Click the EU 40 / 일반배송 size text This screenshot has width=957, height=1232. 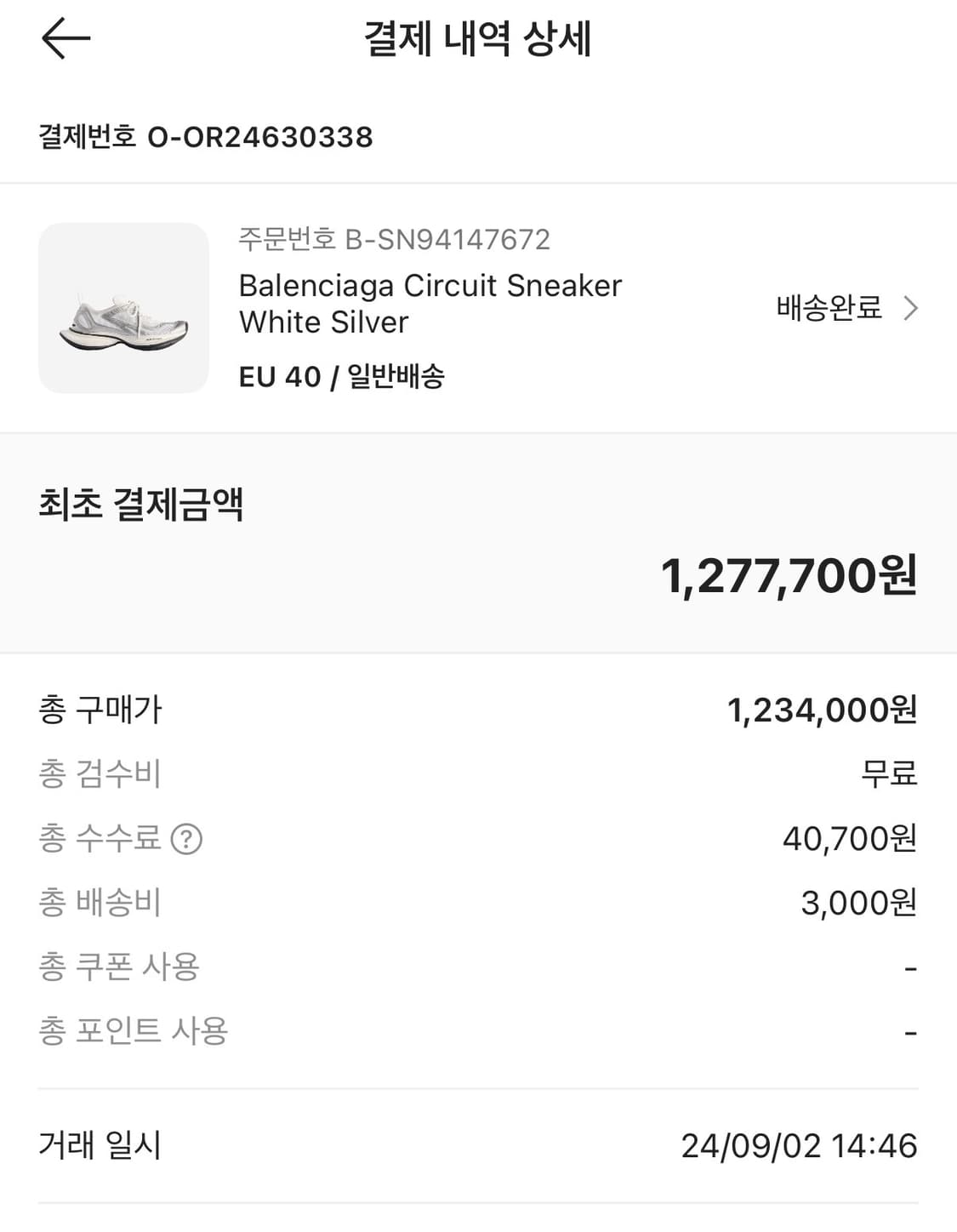pos(341,376)
